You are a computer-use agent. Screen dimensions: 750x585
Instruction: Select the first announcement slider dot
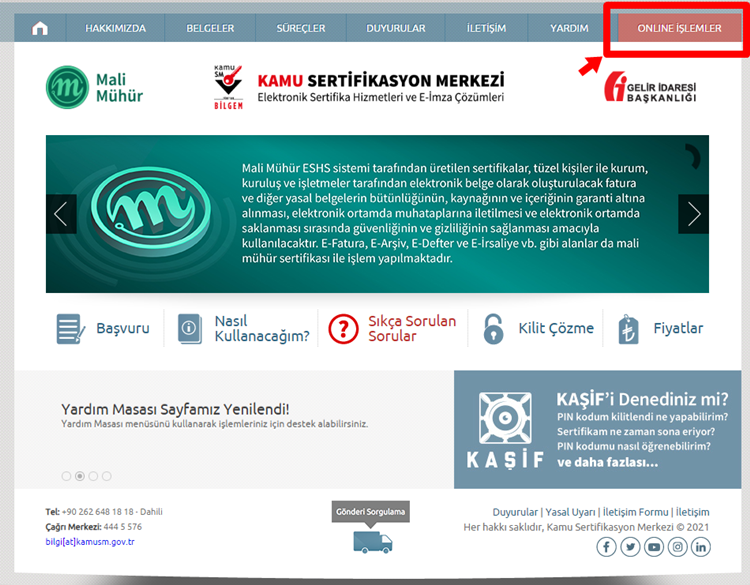(x=66, y=476)
